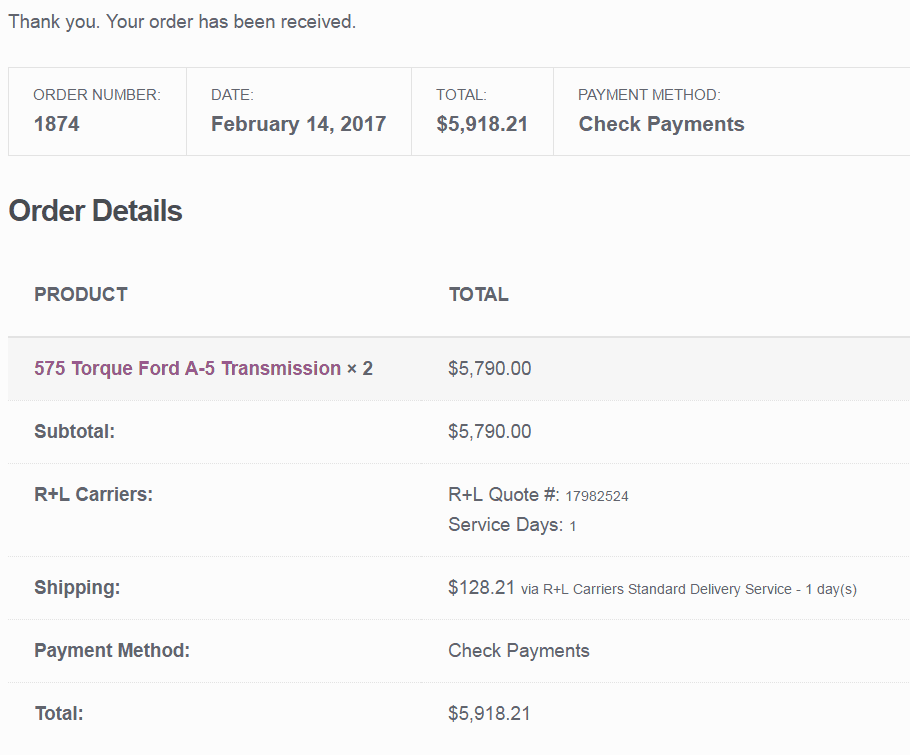Viewport: 910px width, 755px height.
Task: Click the PRODUCT column header
Action: pos(81,294)
